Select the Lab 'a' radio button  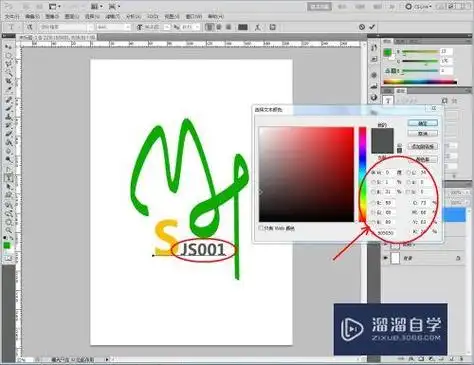click(409, 182)
